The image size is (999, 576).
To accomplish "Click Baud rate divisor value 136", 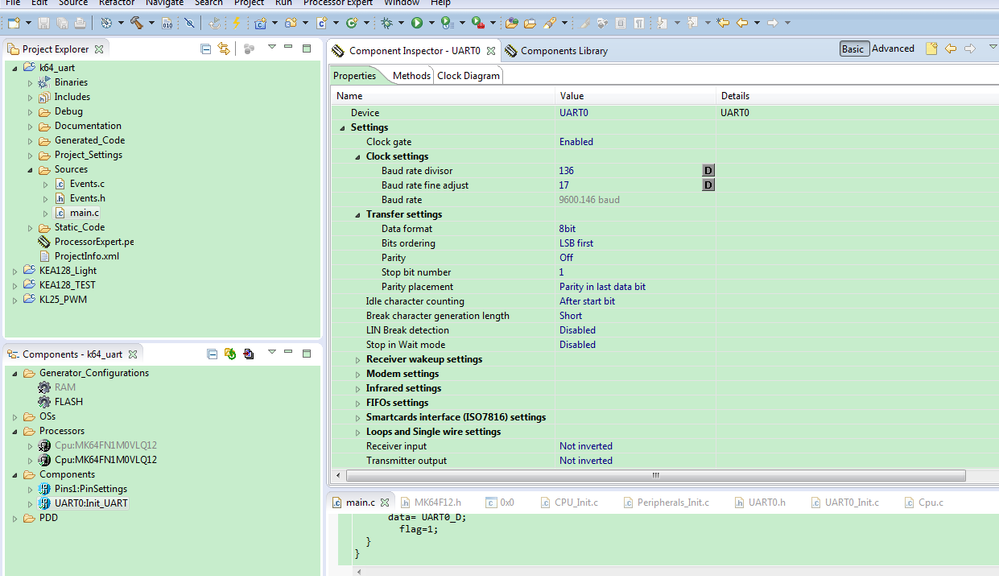I will pyautogui.click(x=566, y=170).
